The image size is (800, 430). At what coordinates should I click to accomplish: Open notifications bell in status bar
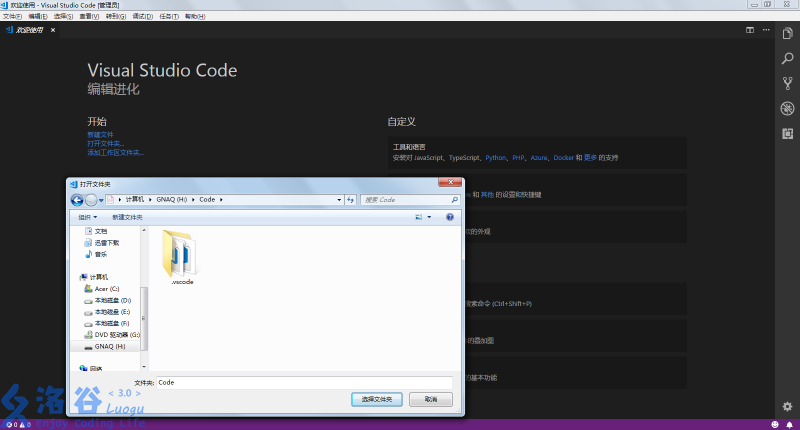click(x=789, y=424)
